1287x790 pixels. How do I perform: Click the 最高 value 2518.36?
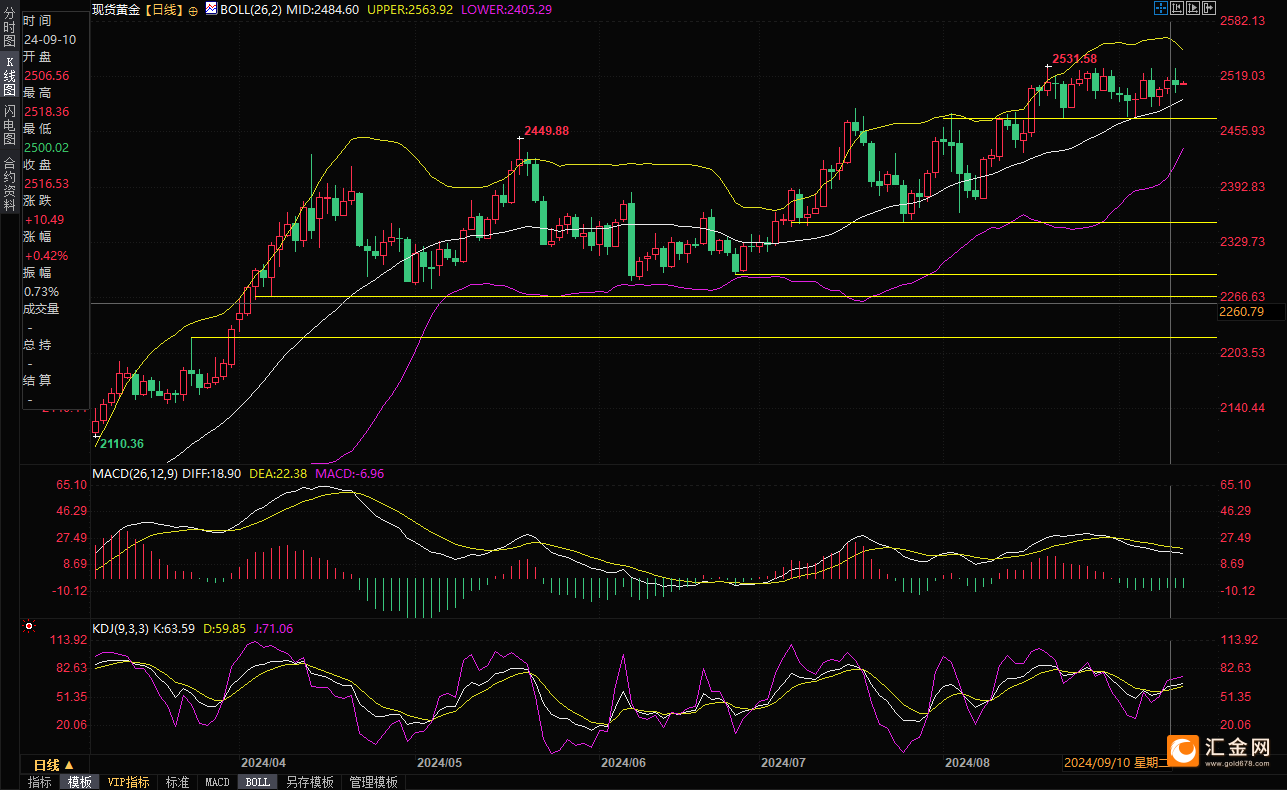pos(46,111)
